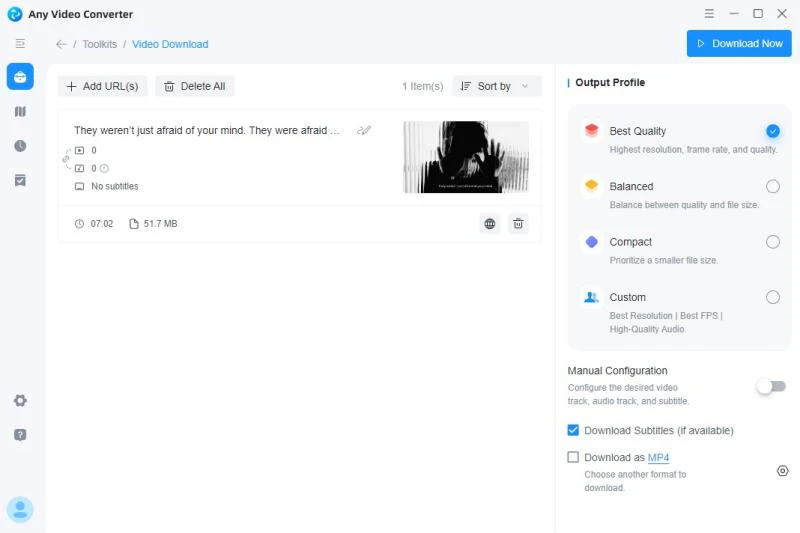Collapse the sidebar menu icon

20,44
